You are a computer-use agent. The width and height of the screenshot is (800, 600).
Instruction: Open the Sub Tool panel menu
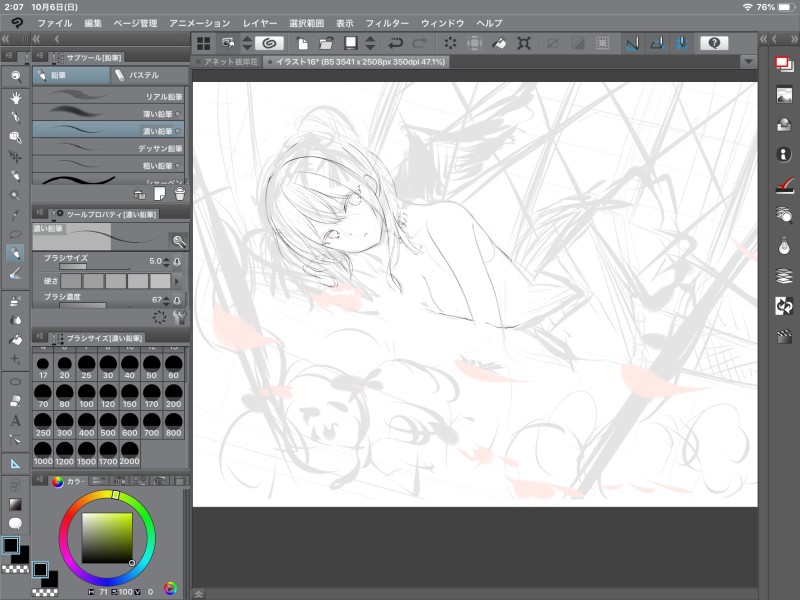pyautogui.click(x=39, y=57)
